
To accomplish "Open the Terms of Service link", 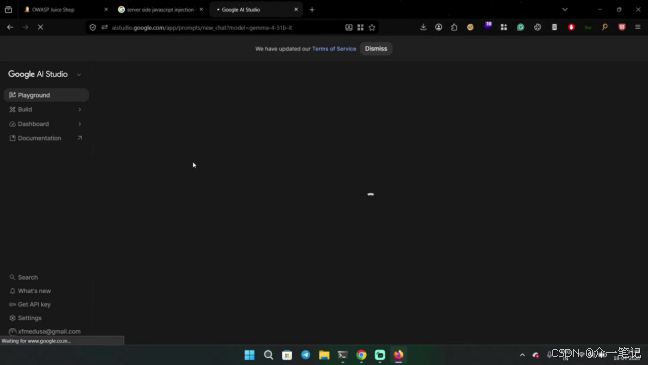I will (334, 49).
